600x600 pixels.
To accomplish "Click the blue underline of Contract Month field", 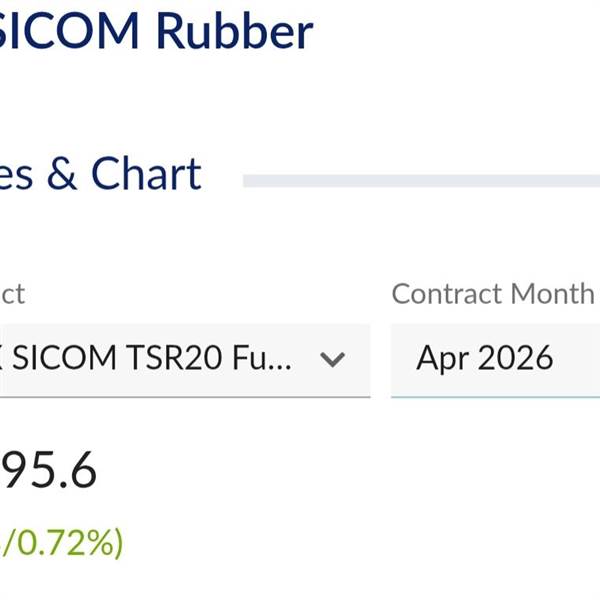I will pyautogui.click(x=495, y=396).
